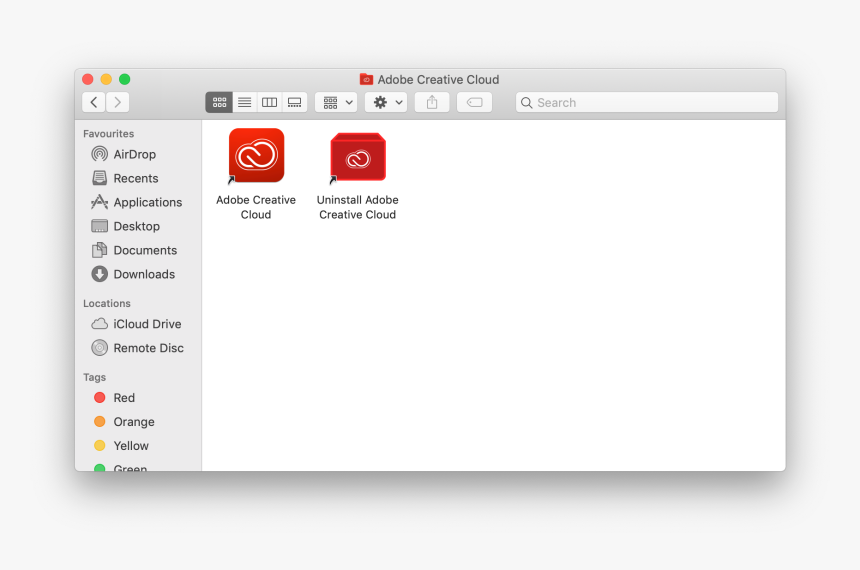
Task: Go forward with the right arrow
Action: coord(118,102)
